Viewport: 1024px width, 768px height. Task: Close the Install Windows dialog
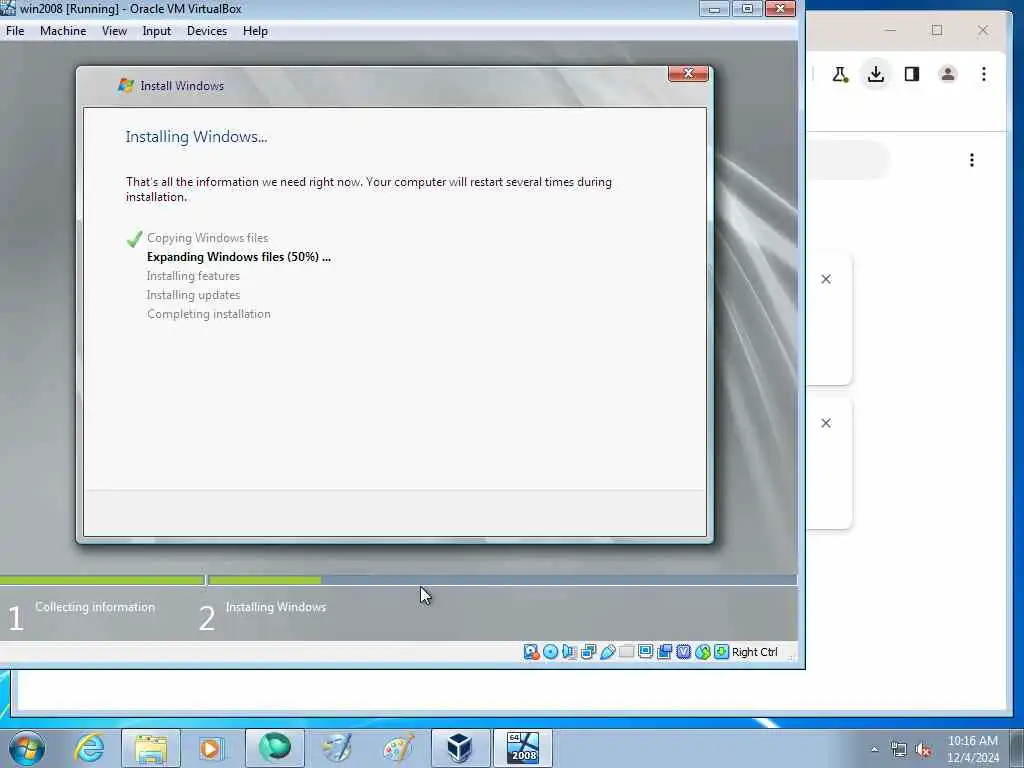688,74
